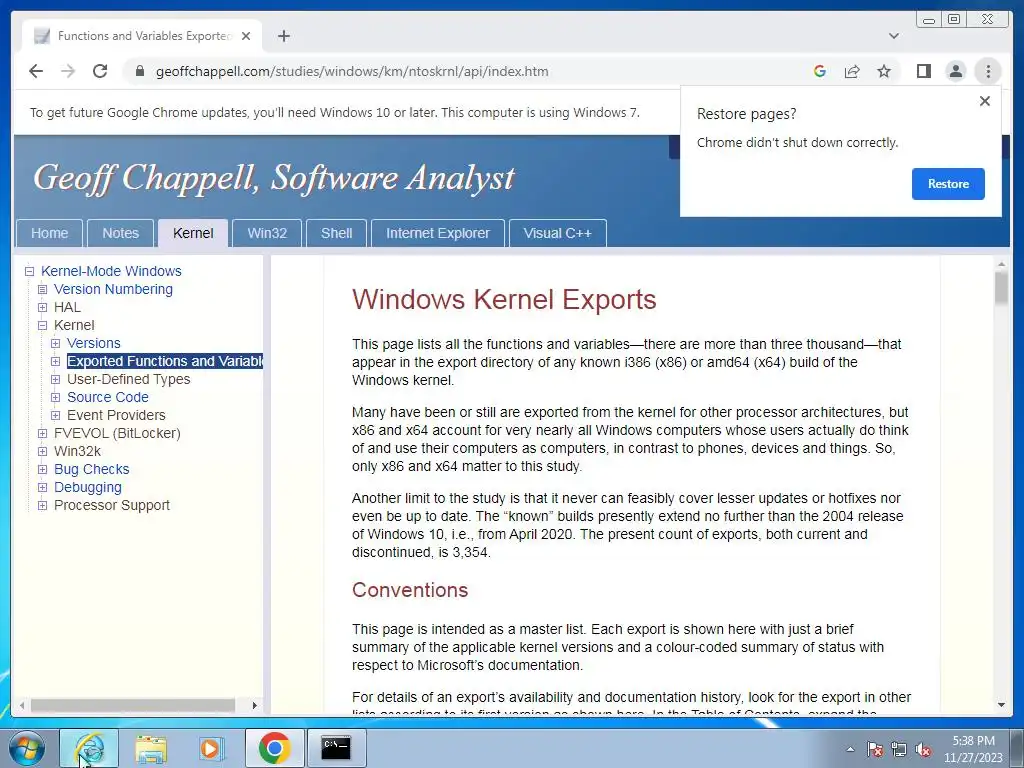Open the Bug Checks link

91,469
